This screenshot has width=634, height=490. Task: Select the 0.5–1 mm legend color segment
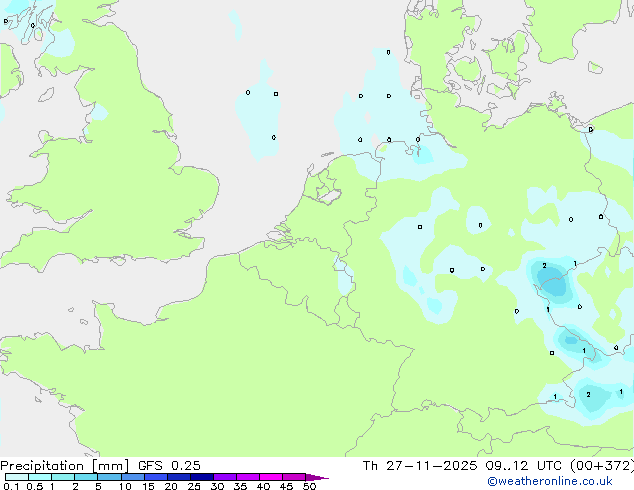pos(40,477)
